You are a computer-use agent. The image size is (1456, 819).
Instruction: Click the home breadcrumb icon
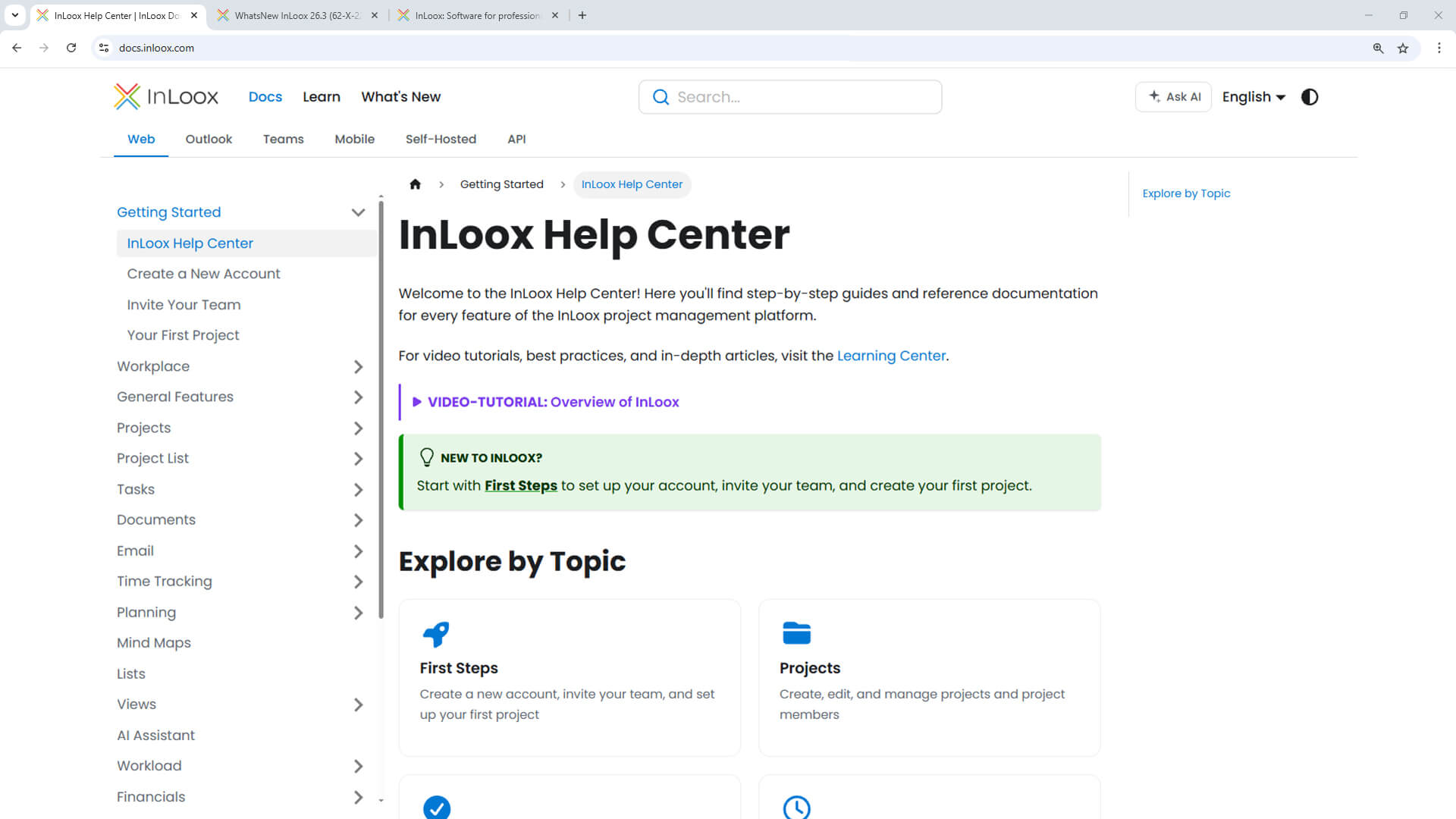pos(415,184)
